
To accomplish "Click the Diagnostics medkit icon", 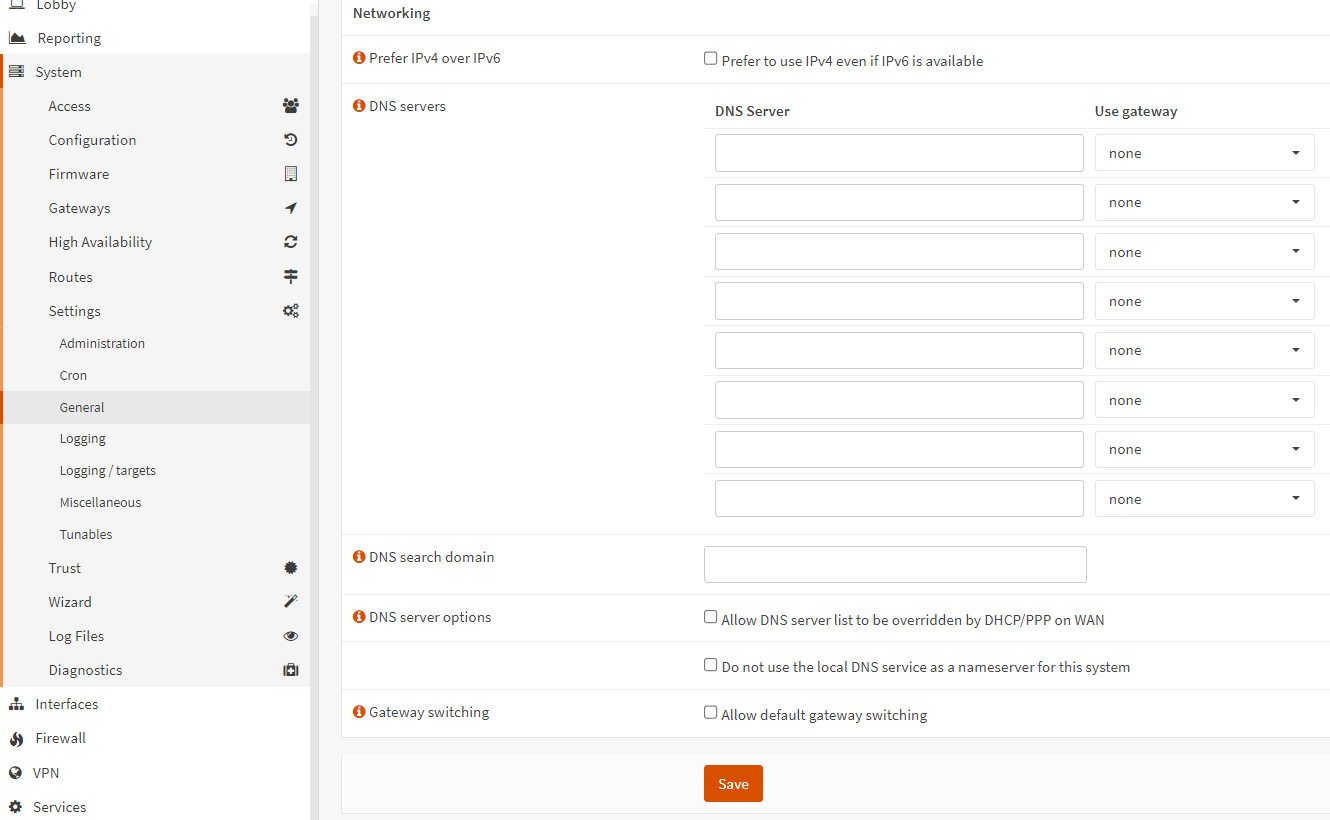I will (291, 670).
